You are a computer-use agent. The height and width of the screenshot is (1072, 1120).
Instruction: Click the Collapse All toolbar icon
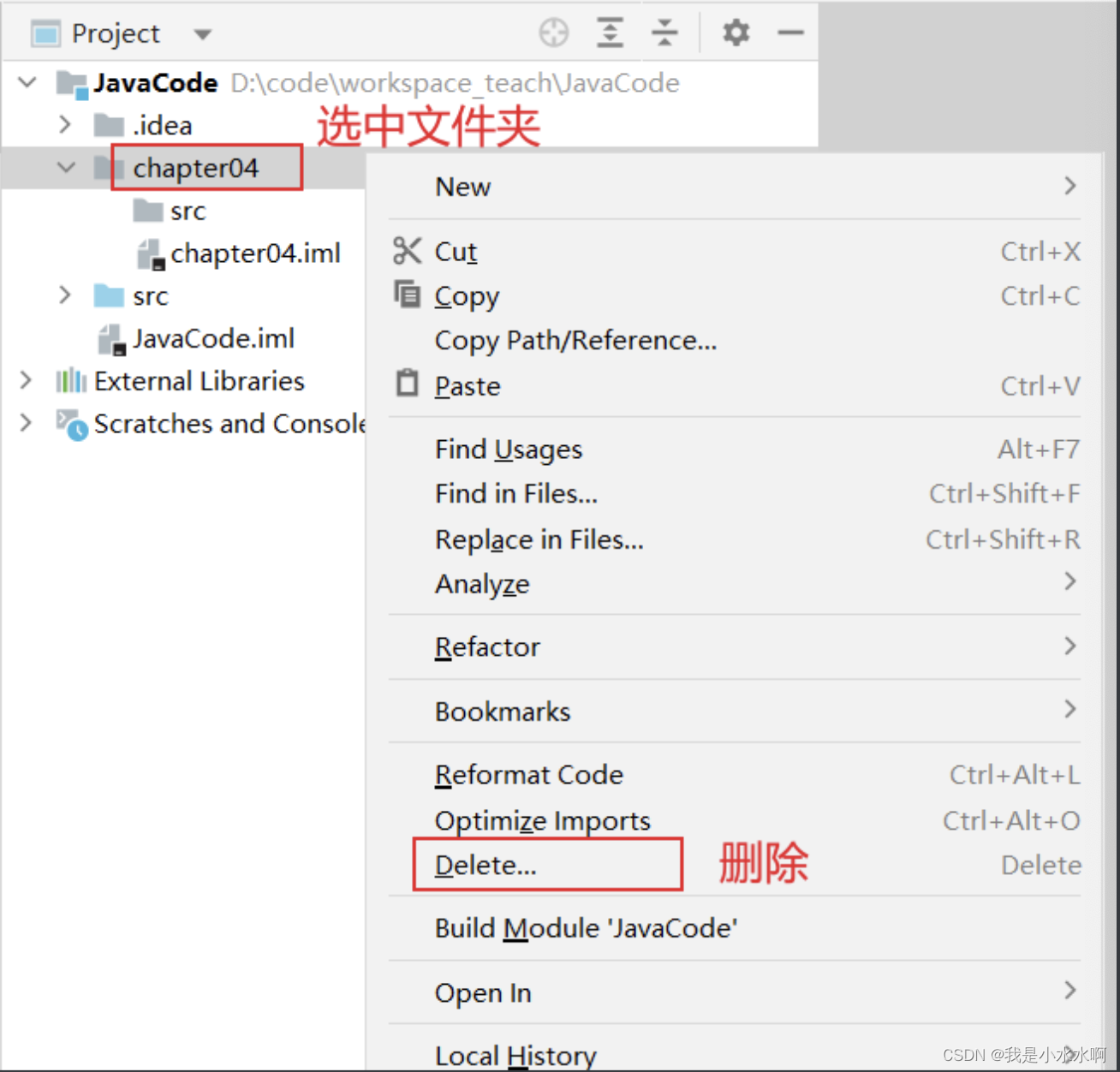[664, 33]
